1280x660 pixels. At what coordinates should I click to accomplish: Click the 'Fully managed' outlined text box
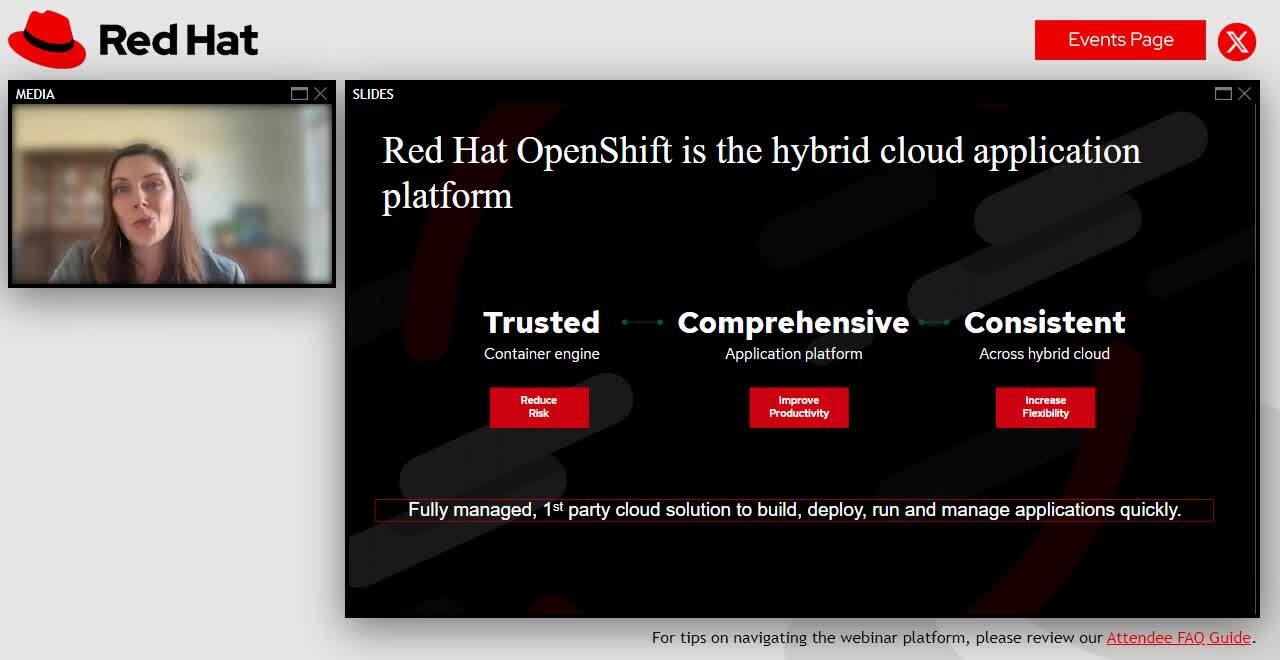click(794, 510)
